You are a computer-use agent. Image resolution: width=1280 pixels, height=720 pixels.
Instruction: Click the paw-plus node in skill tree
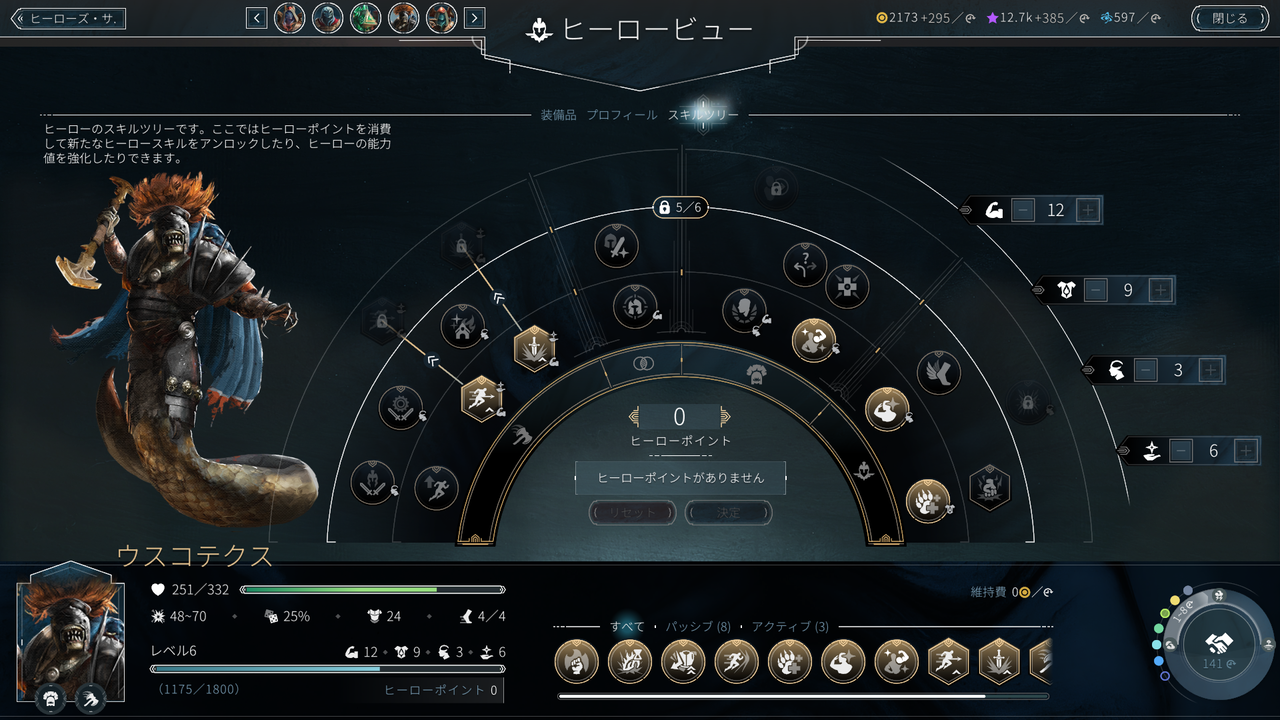pyautogui.click(x=927, y=501)
